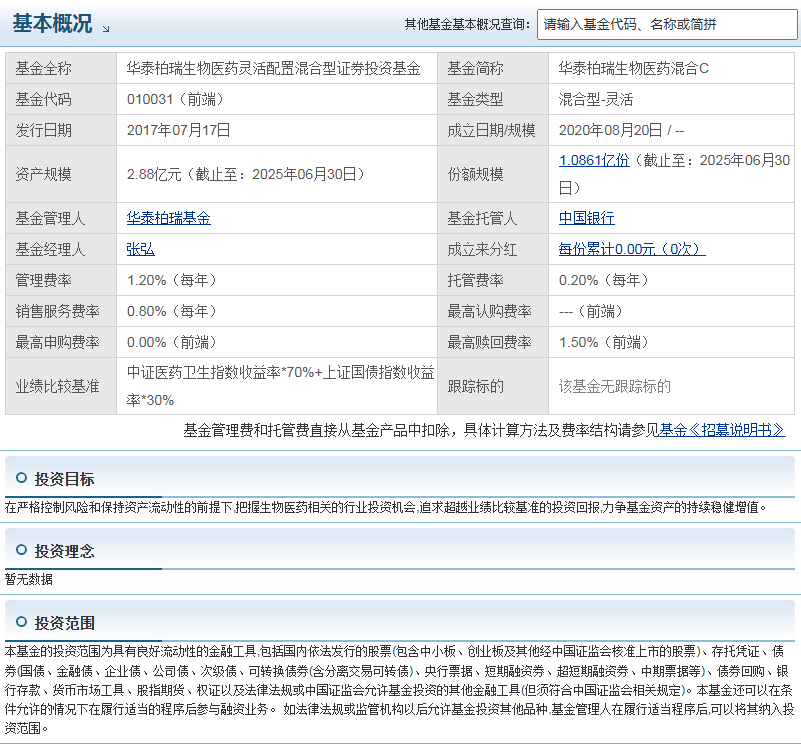Click the circle icon beside 投资理念
801x745 pixels.
[x=21, y=550]
